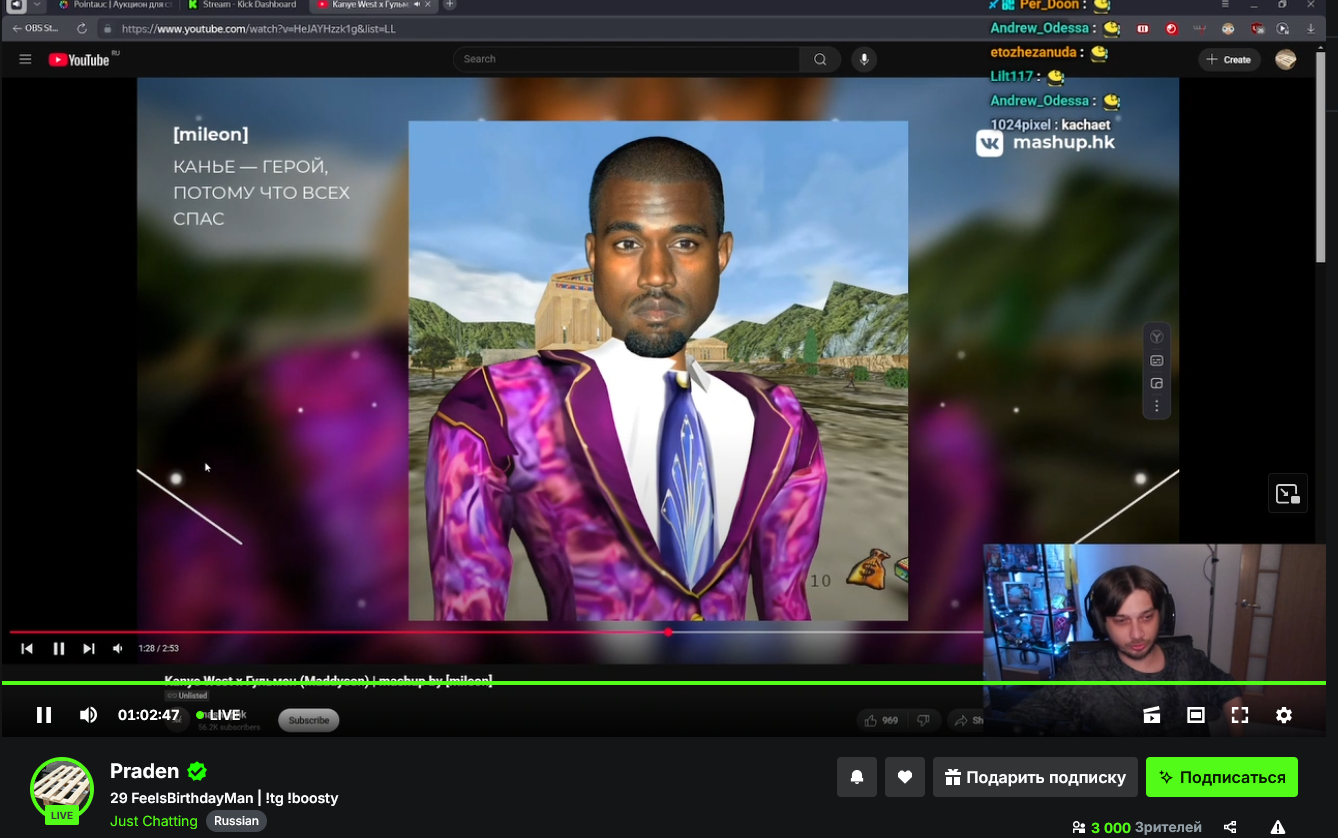Skip to next YouTube video
1338x838 pixels.
click(89, 648)
